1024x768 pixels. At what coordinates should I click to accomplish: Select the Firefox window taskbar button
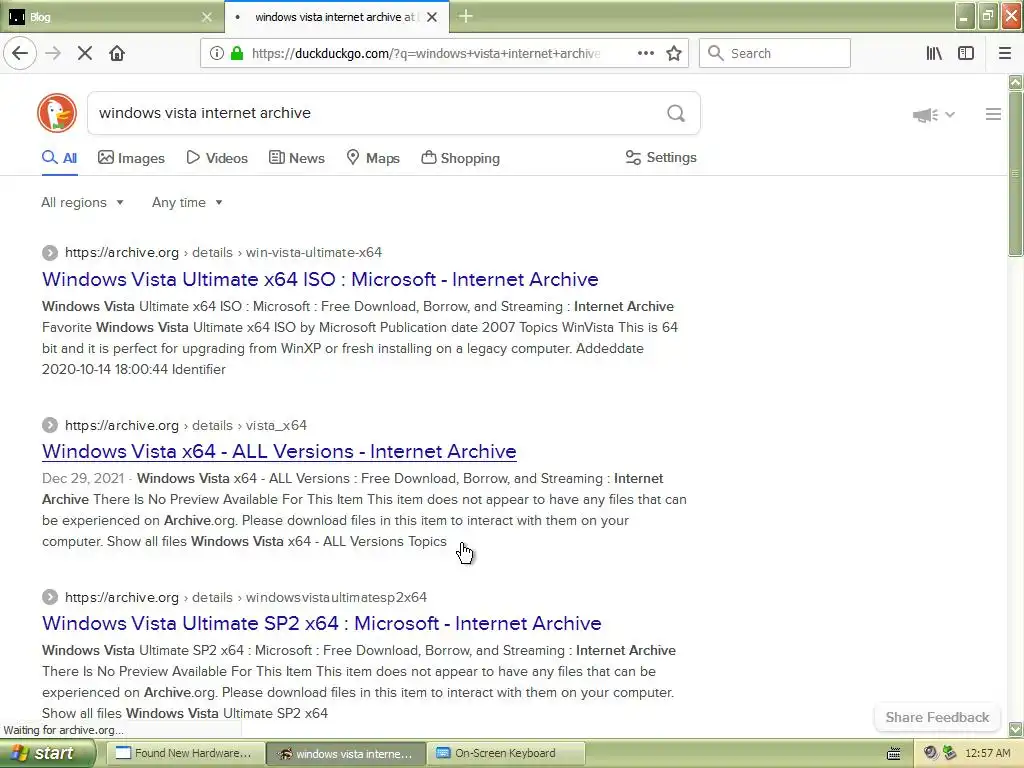pos(346,754)
